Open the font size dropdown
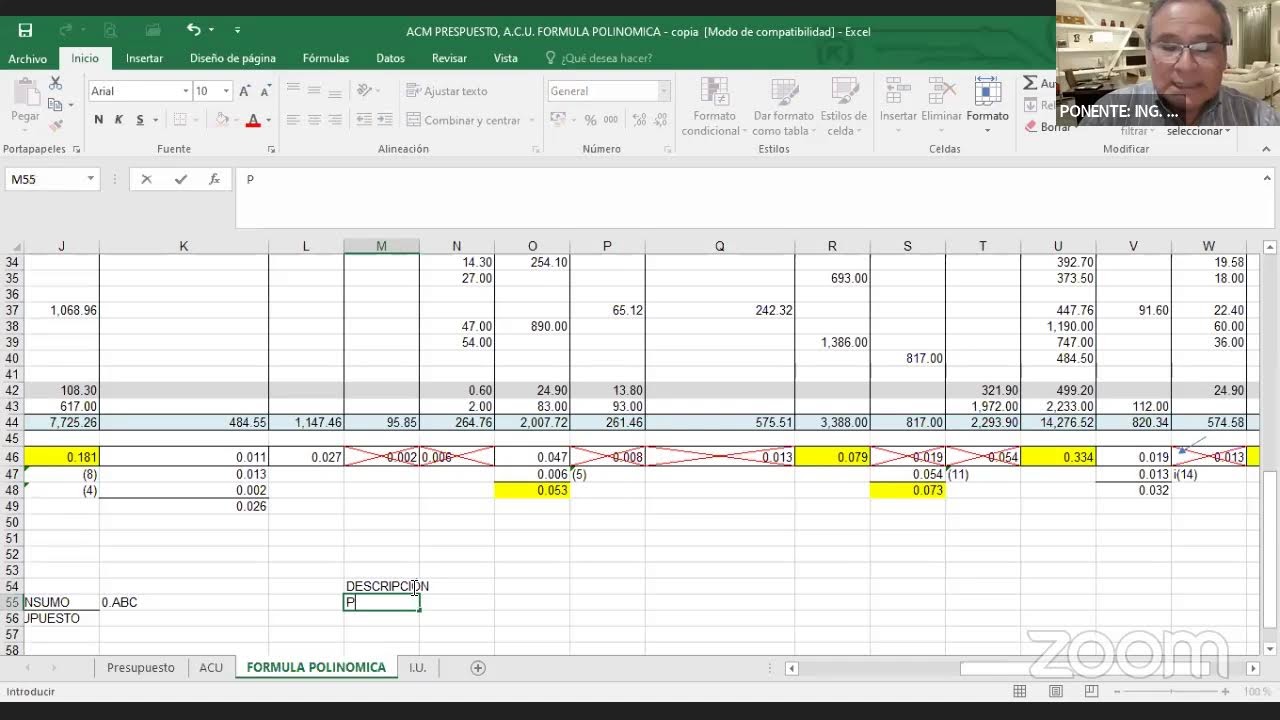Image resolution: width=1280 pixels, height=720 pixels. coord(226,91)
